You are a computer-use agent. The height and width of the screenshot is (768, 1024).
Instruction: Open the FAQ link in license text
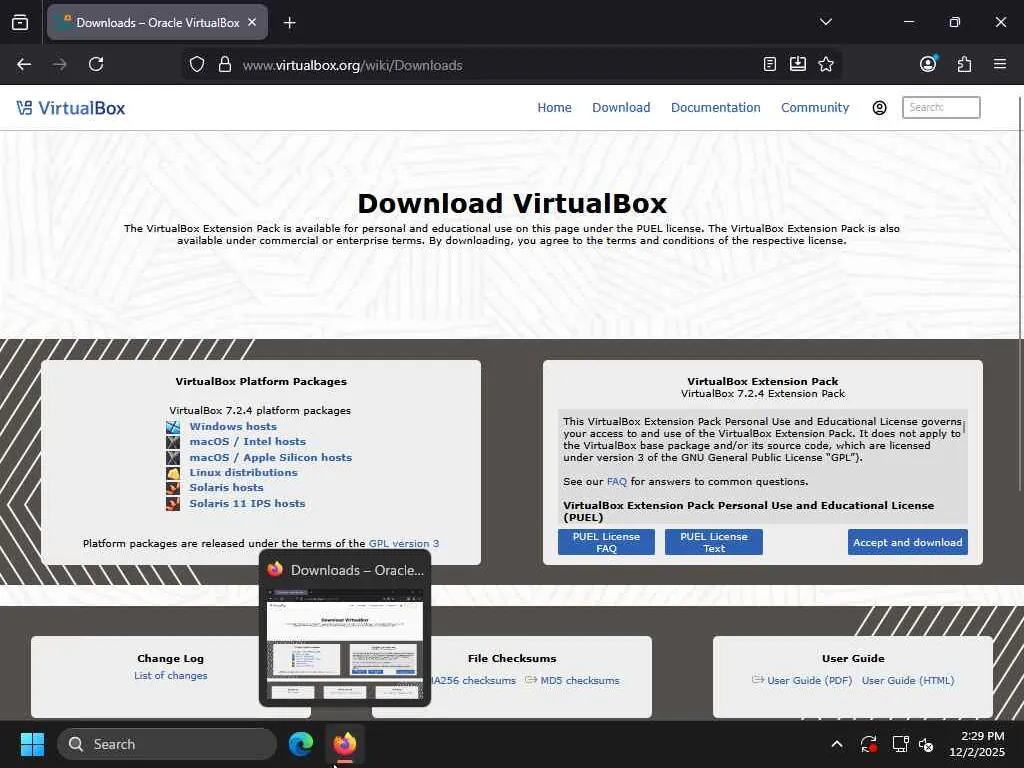(616, 482)
